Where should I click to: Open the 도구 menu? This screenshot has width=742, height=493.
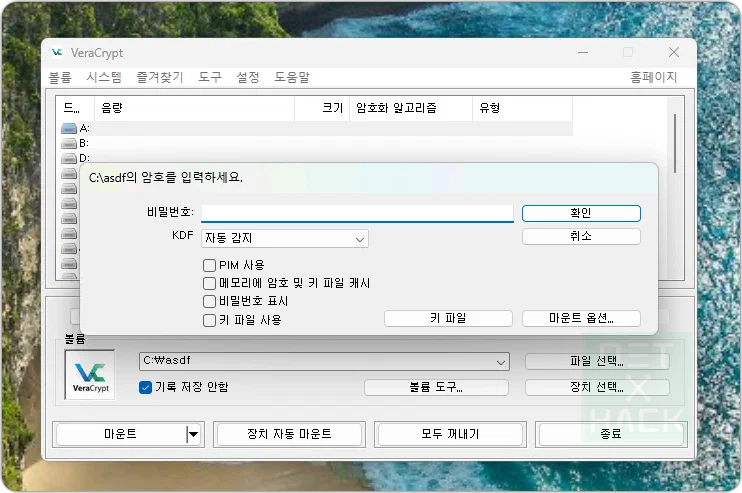coord(210,77)
